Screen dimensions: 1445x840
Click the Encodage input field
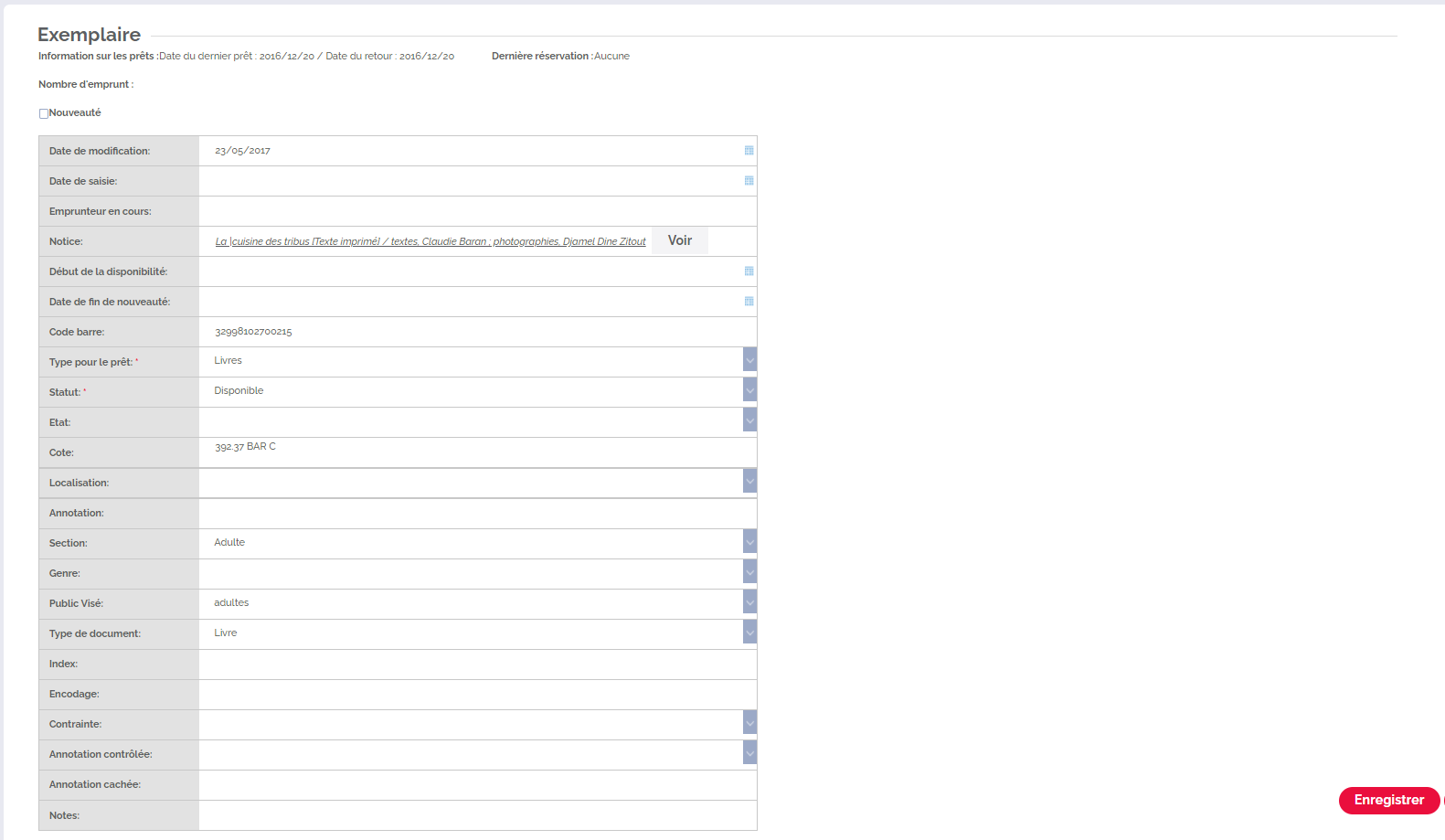coord(477,694)
